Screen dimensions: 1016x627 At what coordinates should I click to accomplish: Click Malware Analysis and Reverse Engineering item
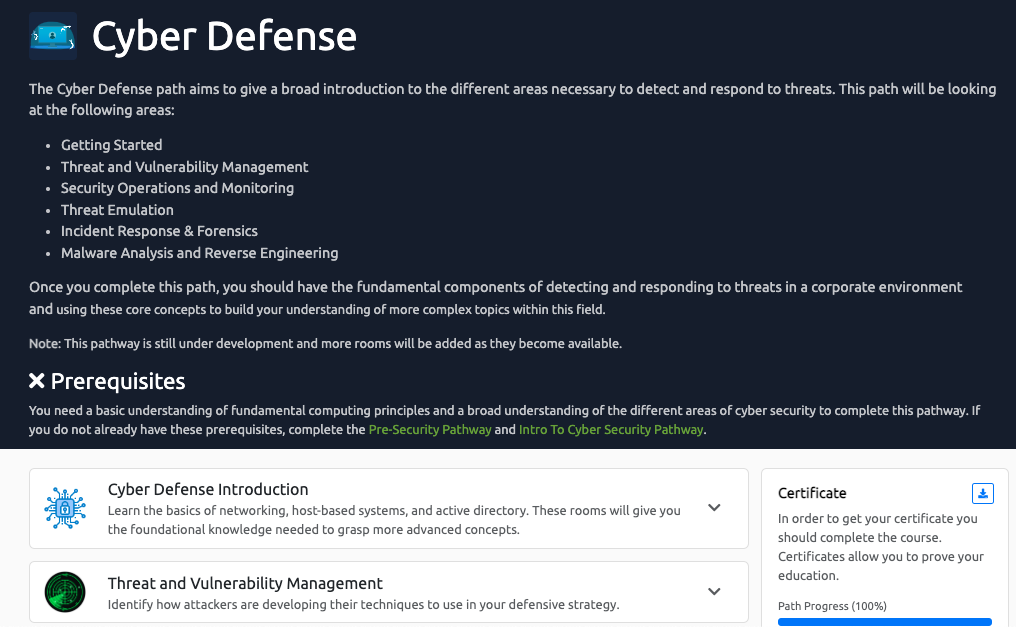[200, 253]
